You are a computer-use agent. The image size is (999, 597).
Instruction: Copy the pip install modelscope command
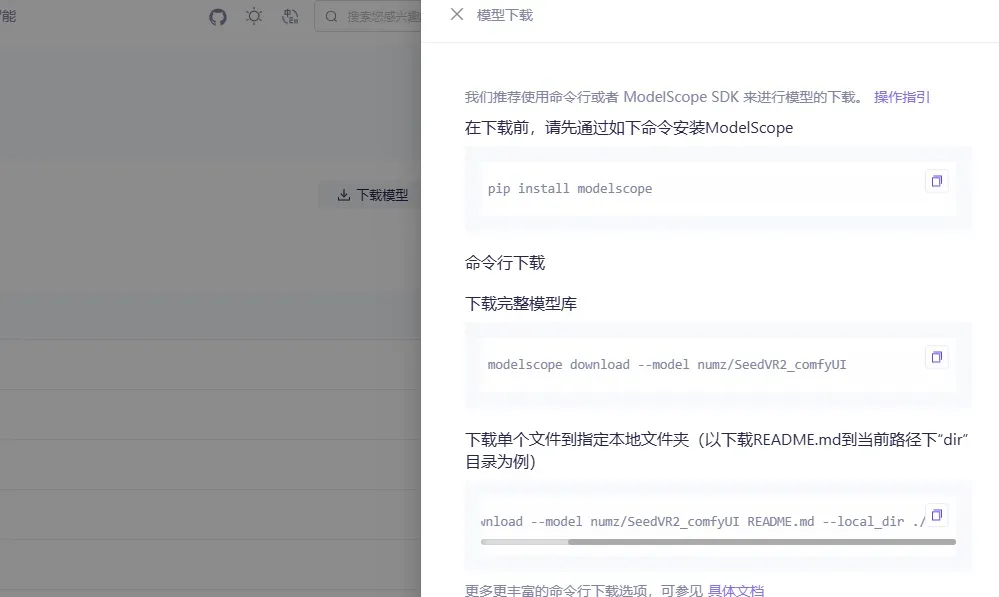[936, 181]
